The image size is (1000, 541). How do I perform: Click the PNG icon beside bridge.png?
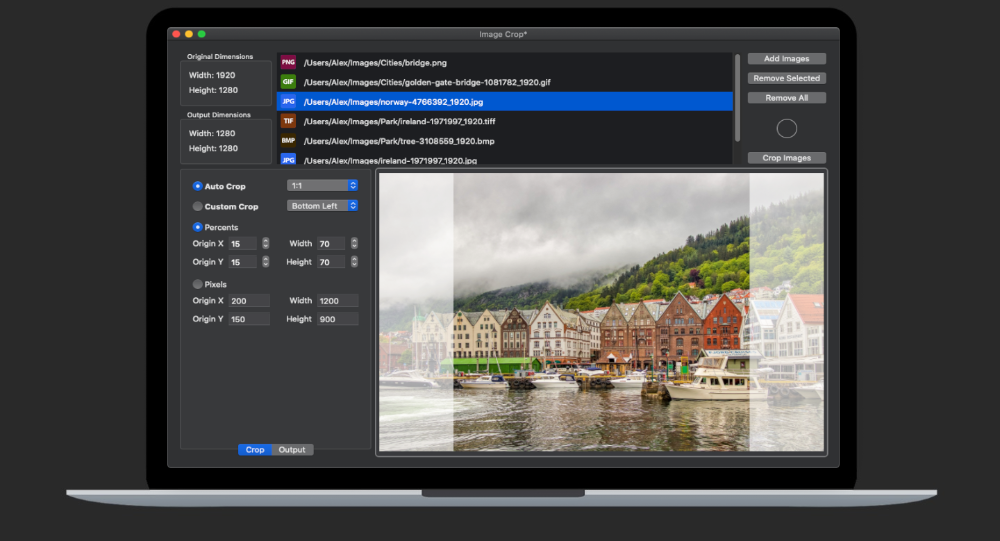288,62
